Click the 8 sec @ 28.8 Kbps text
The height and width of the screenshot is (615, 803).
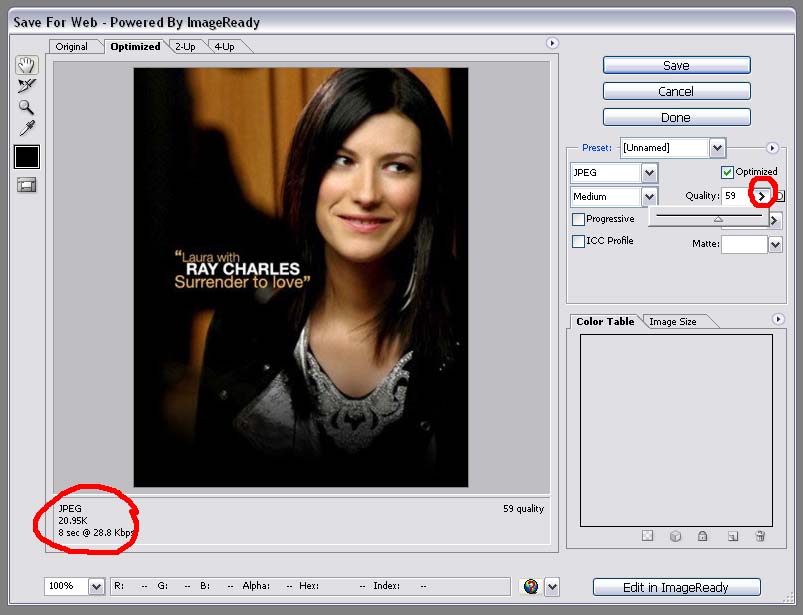tap(96, 533)
